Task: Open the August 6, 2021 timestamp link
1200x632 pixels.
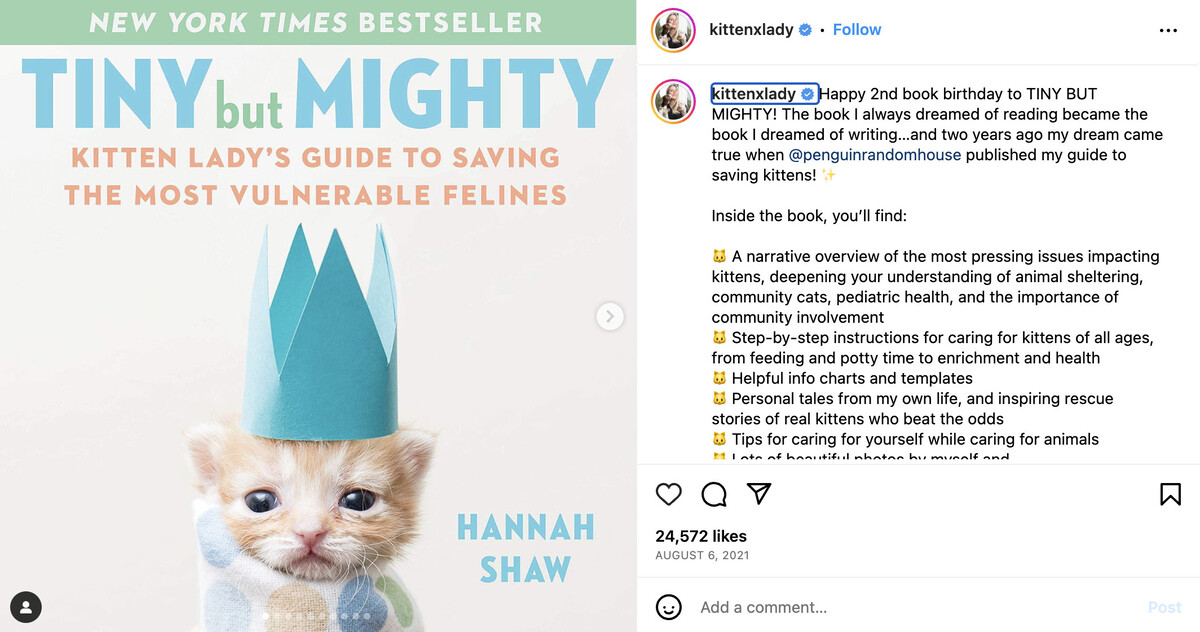Action: (x=702, y=555)
